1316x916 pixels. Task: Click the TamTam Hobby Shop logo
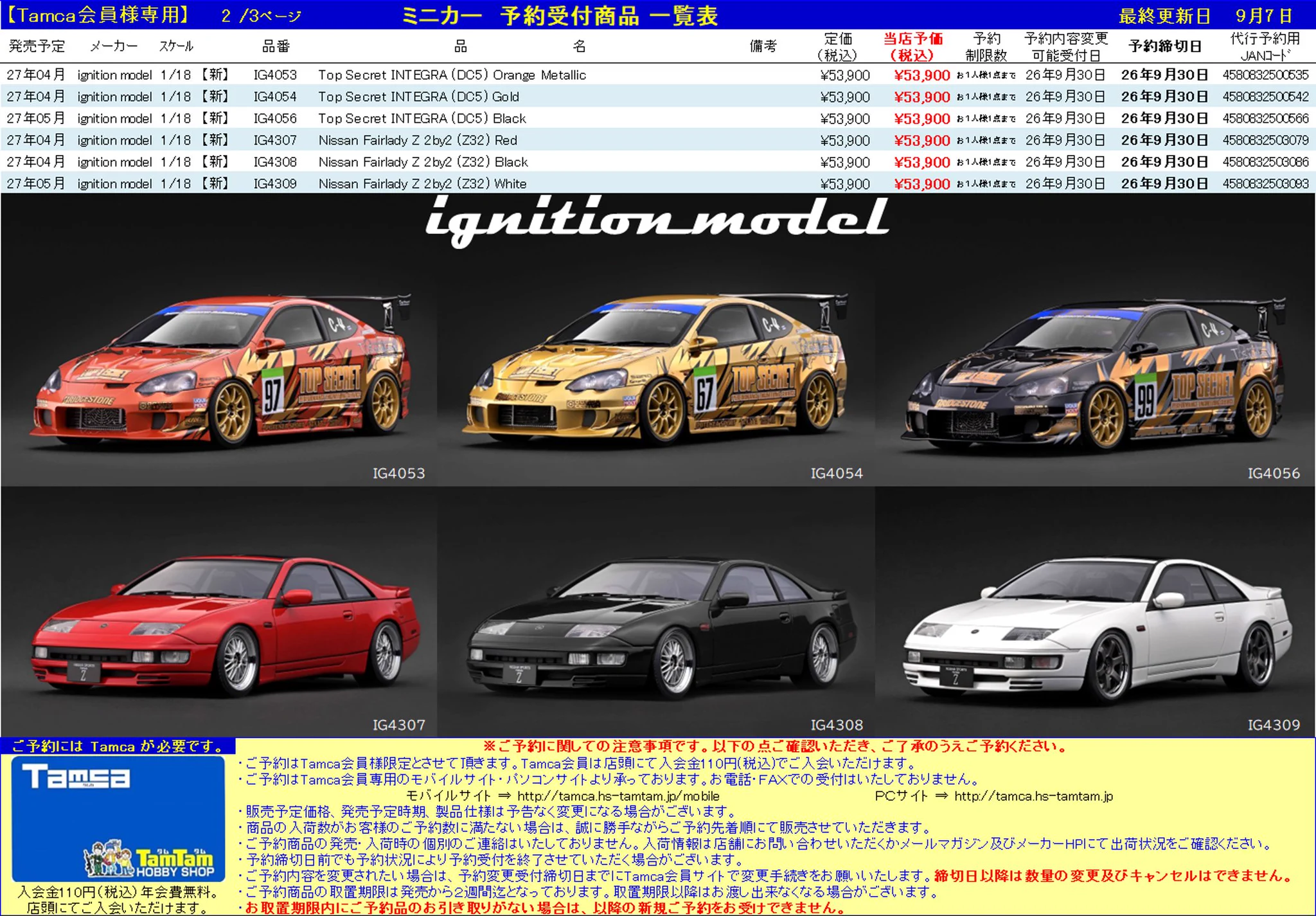coord(150,859)
